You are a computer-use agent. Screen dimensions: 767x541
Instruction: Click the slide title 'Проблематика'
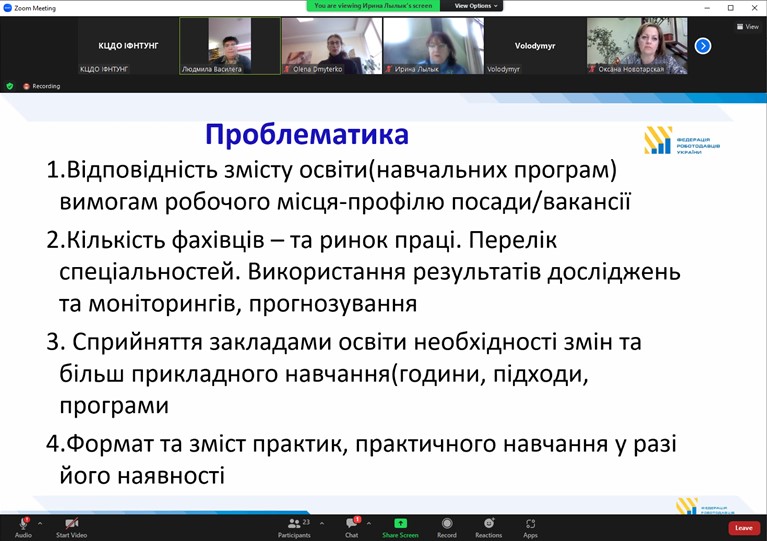(307, 134)
